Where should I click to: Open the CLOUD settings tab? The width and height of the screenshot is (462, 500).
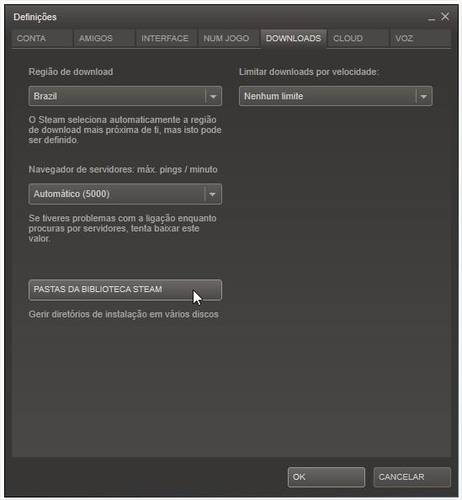(358, 38)
